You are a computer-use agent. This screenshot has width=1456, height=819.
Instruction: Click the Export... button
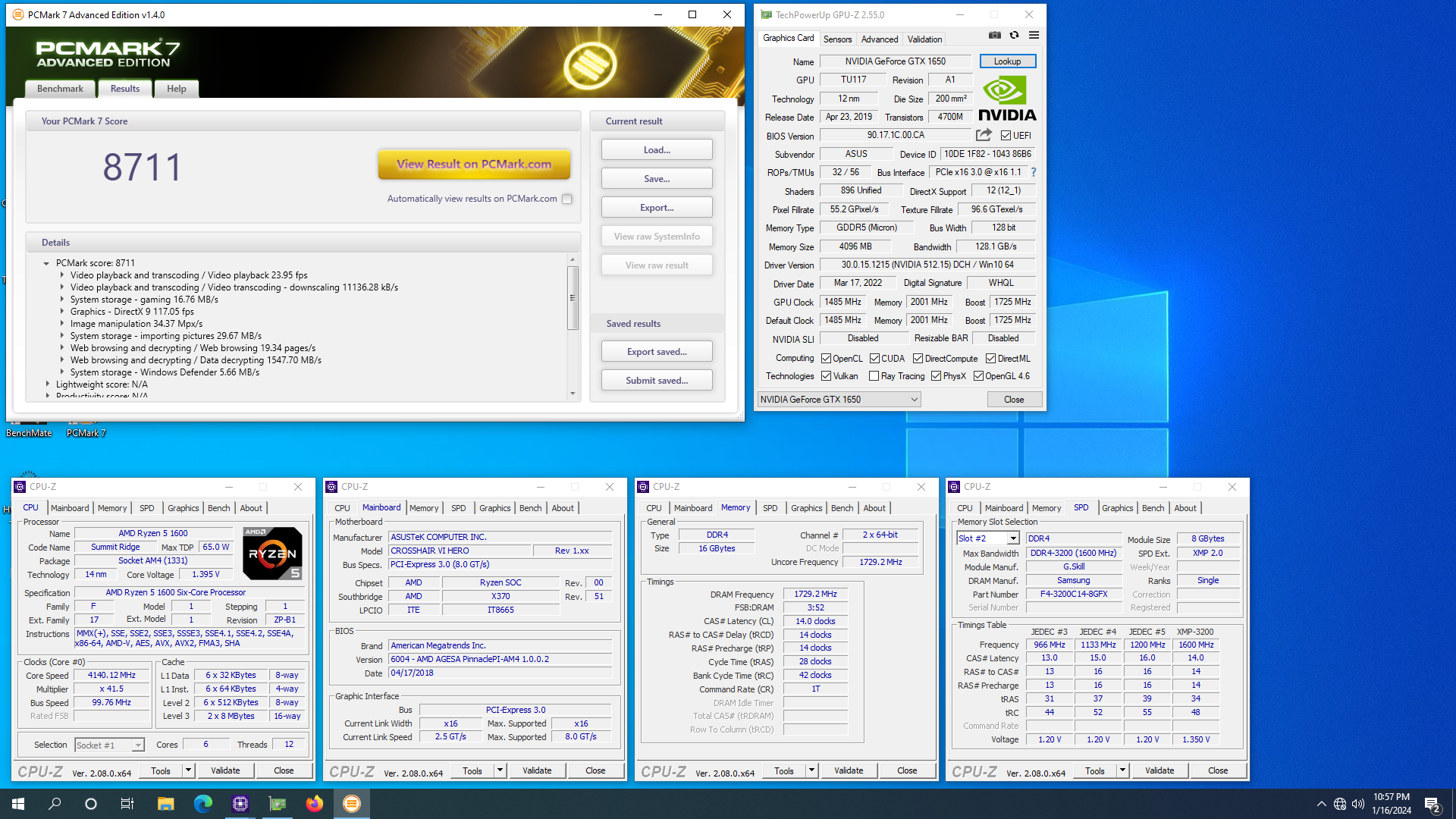657,208
